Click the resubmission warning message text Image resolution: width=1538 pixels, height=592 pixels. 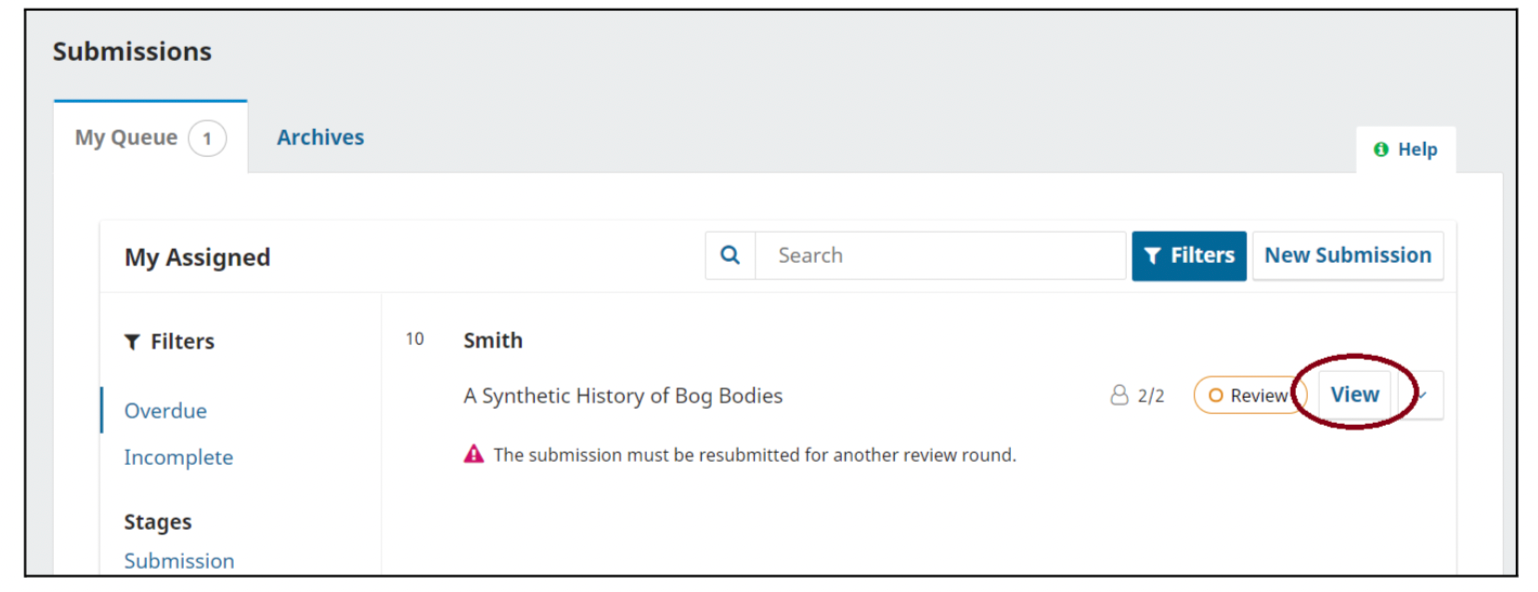[754, 455]
